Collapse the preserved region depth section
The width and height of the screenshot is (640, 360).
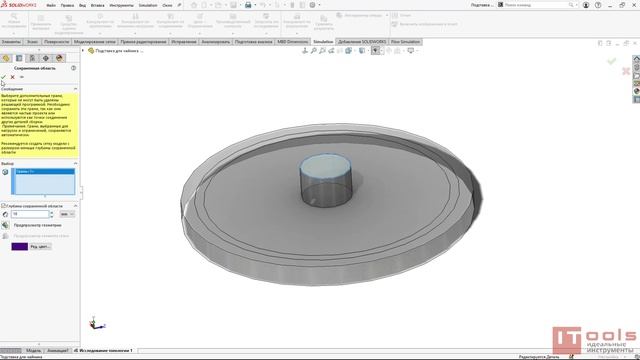coord(75,206)
